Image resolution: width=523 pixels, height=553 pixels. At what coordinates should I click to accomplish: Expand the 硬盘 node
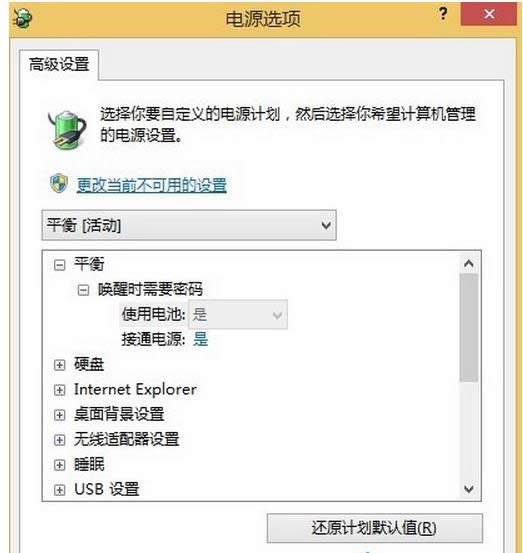coord(59,365)
